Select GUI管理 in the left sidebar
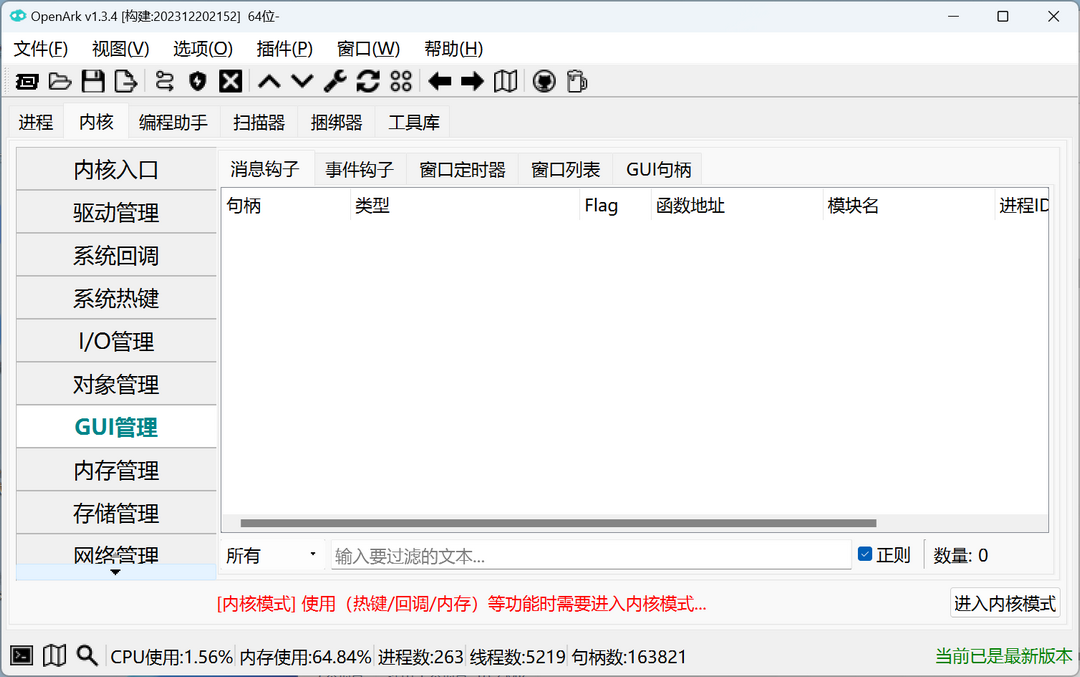Screen dimensions: 1080x677 click(115, 426)
